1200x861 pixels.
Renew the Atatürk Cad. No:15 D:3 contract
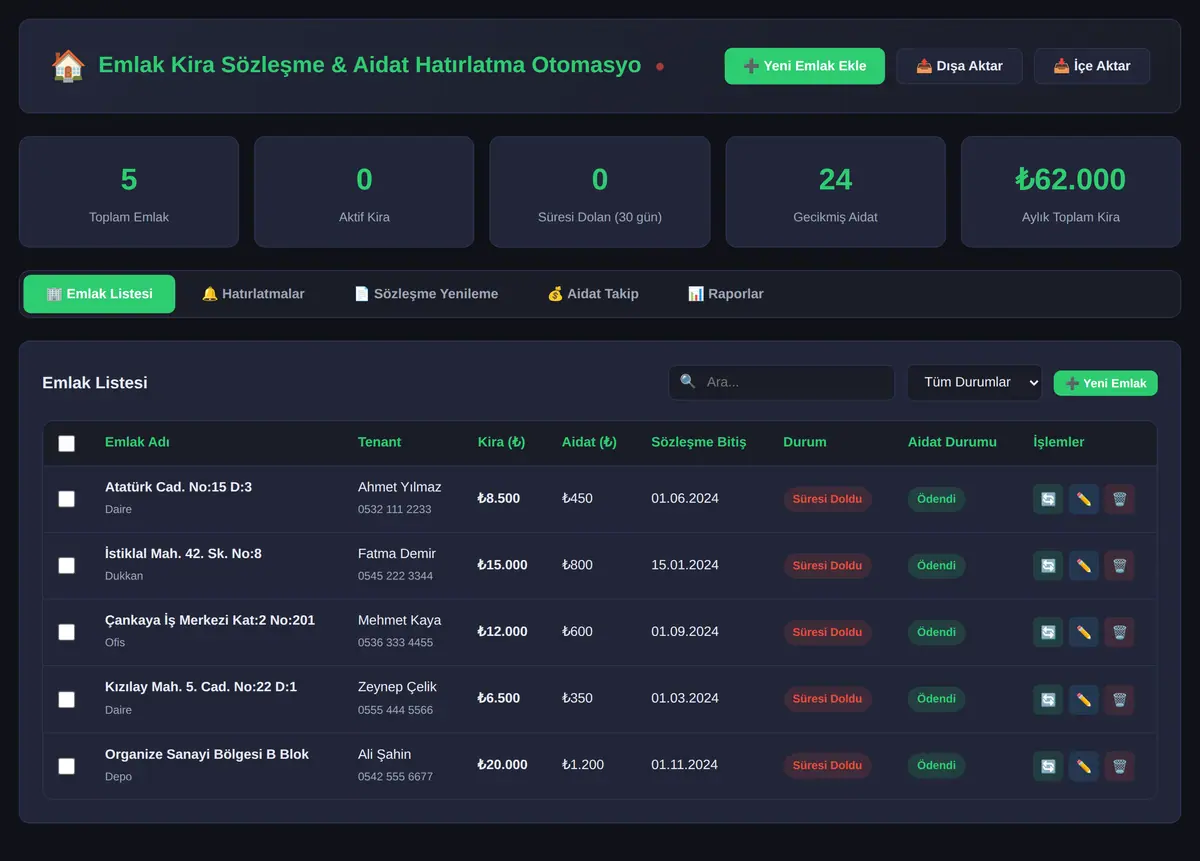tap(1048, 499)
